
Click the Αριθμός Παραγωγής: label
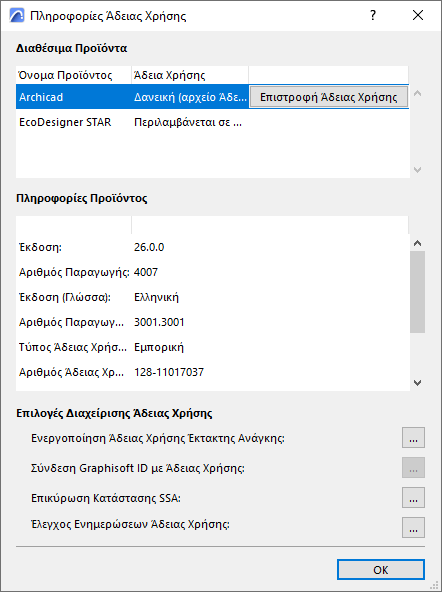click(74, 272)
